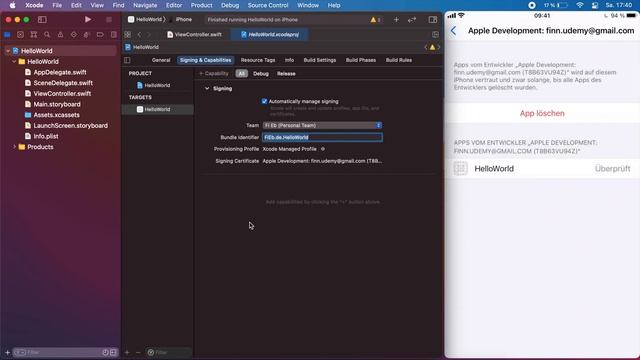Open the Breakpoint navigator tab
Viewport: 640px width, 360px height.
[x=100, y=35]
